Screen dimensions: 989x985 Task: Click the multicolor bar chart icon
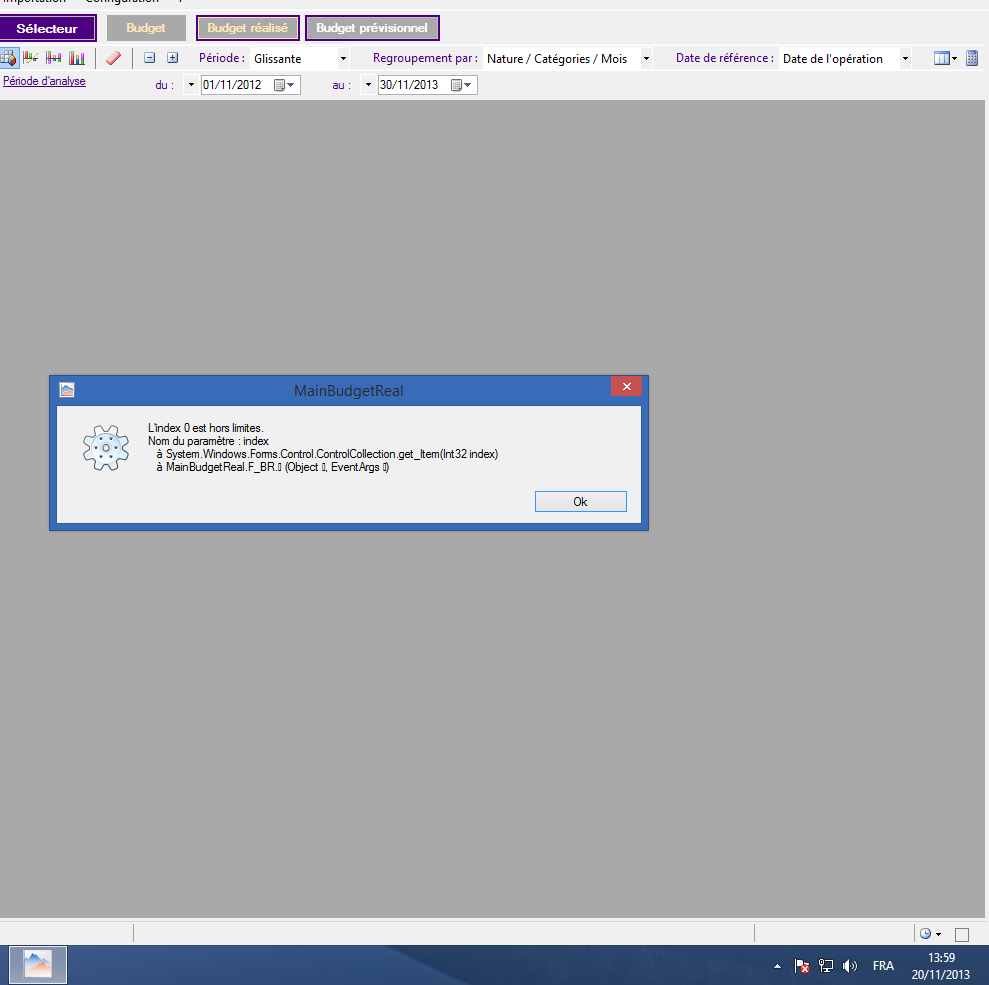[77, 58]
